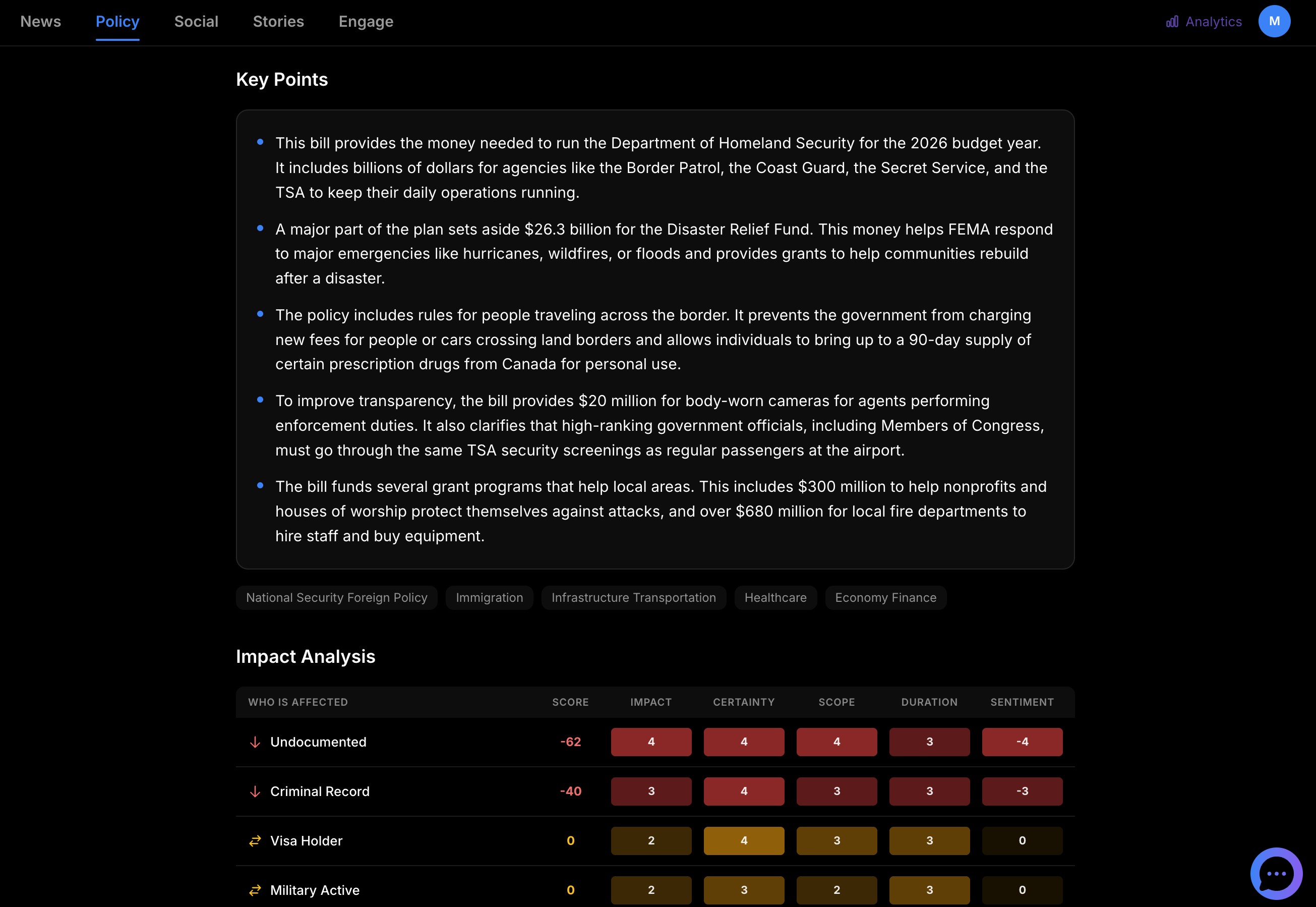
Task: Select the Infrastructure Transportation tag
Action: [x=633, y=597]
